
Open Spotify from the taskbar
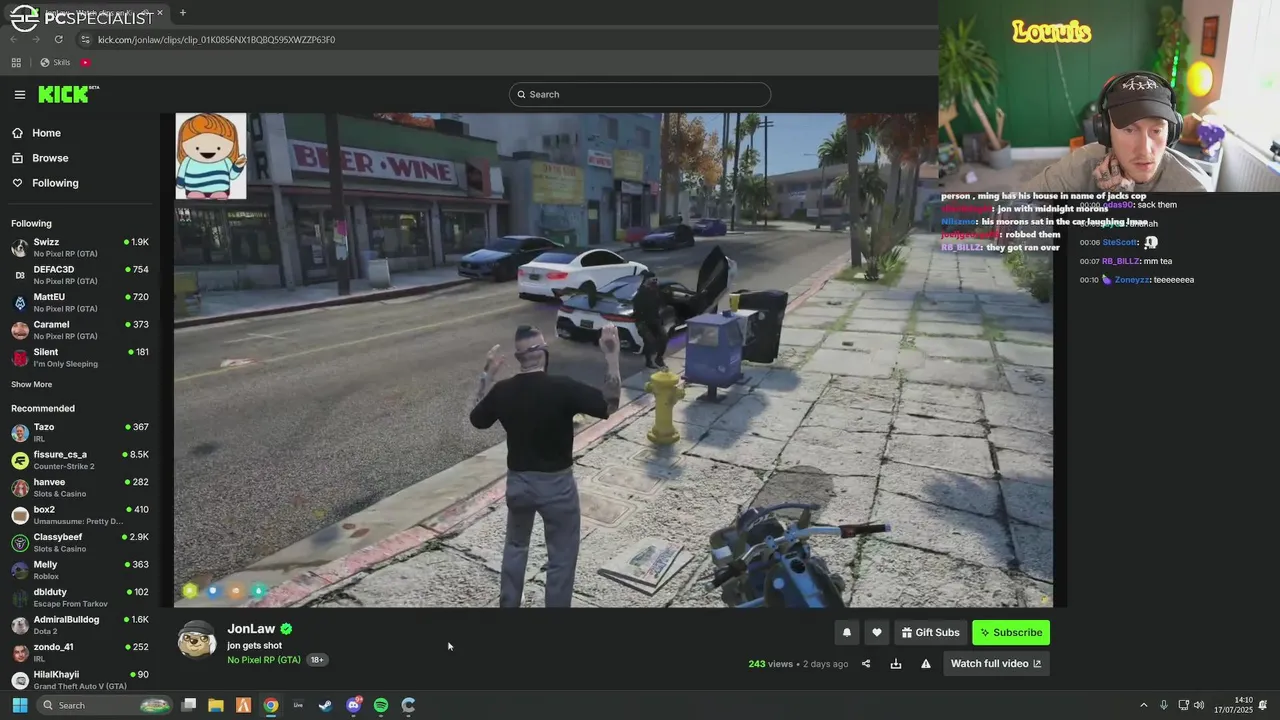click(x=381, y=705)
